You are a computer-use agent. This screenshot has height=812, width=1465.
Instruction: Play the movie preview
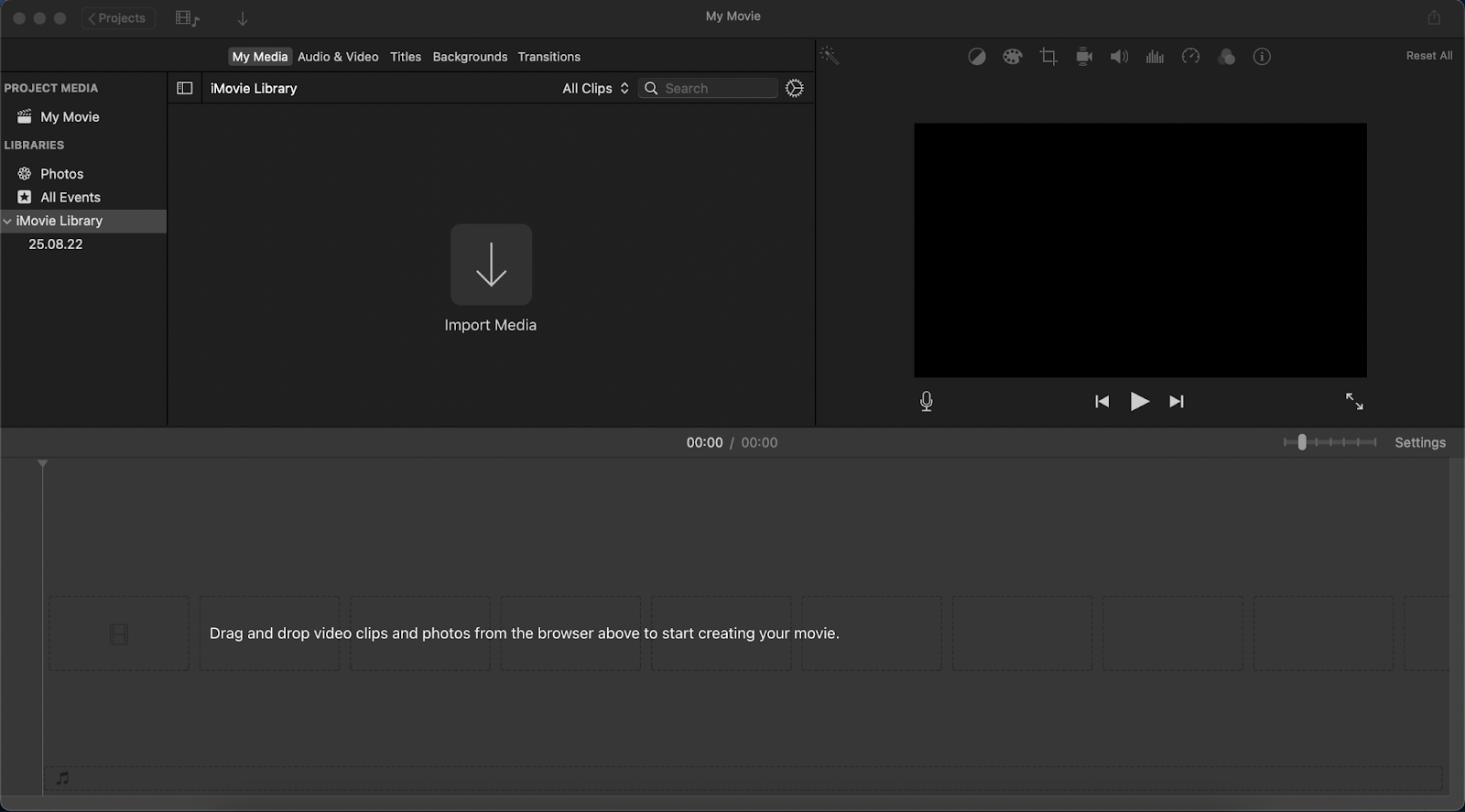pos(1139,401)
